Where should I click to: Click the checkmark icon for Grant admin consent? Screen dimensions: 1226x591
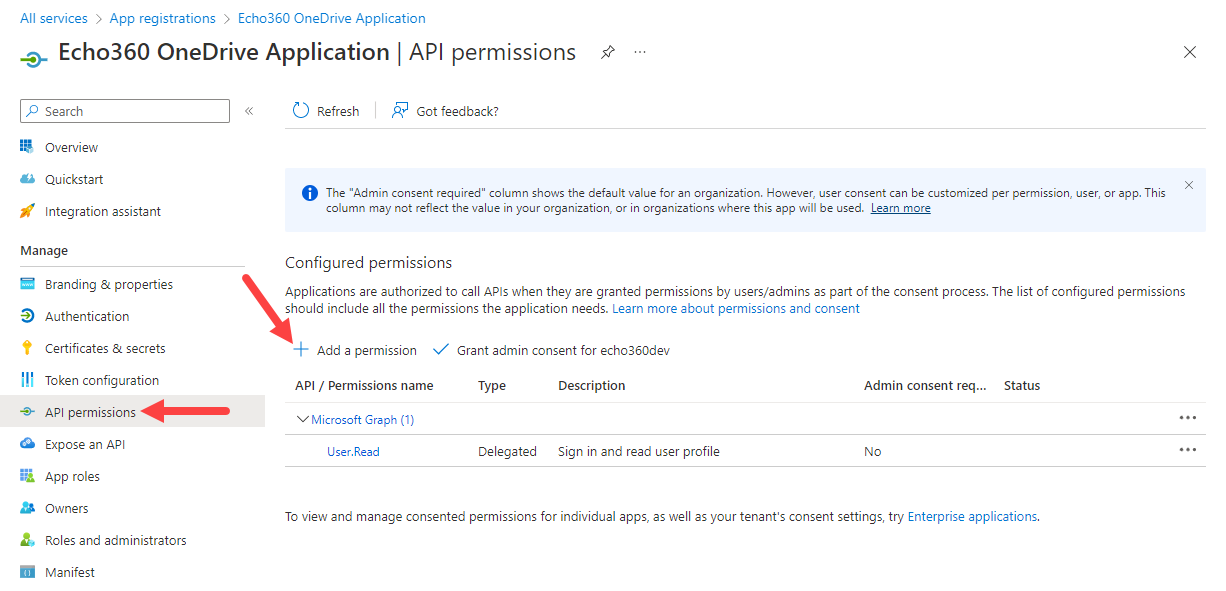tap(441, 350)
